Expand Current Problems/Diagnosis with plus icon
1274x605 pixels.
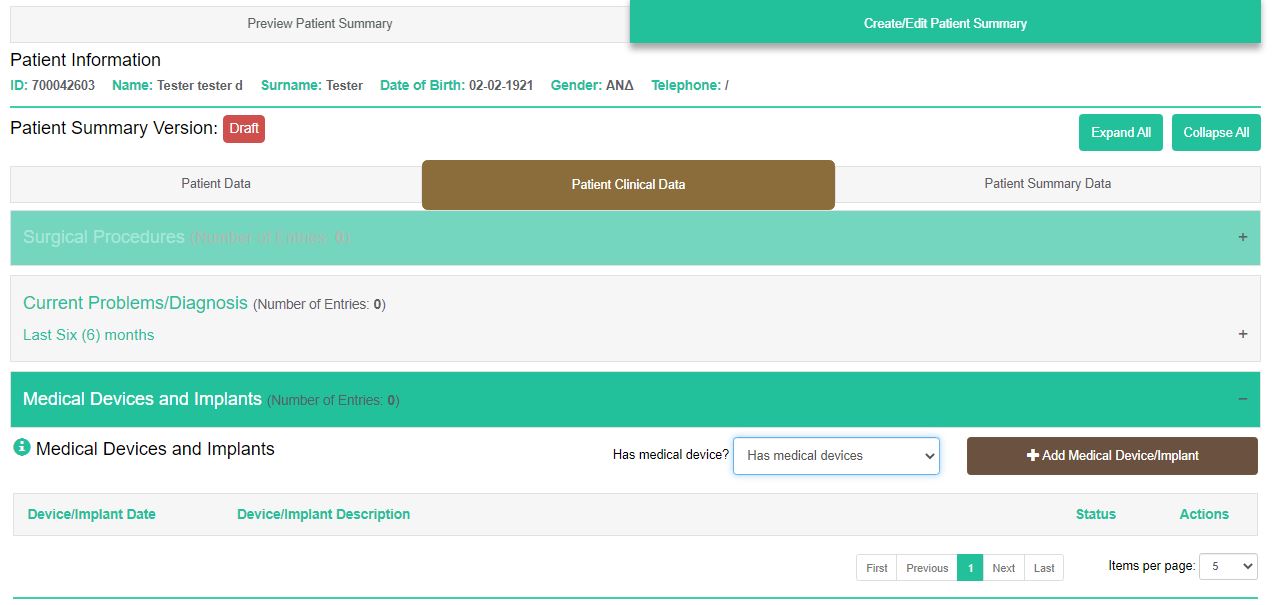pyautogui.click(x=1242, y=334)
